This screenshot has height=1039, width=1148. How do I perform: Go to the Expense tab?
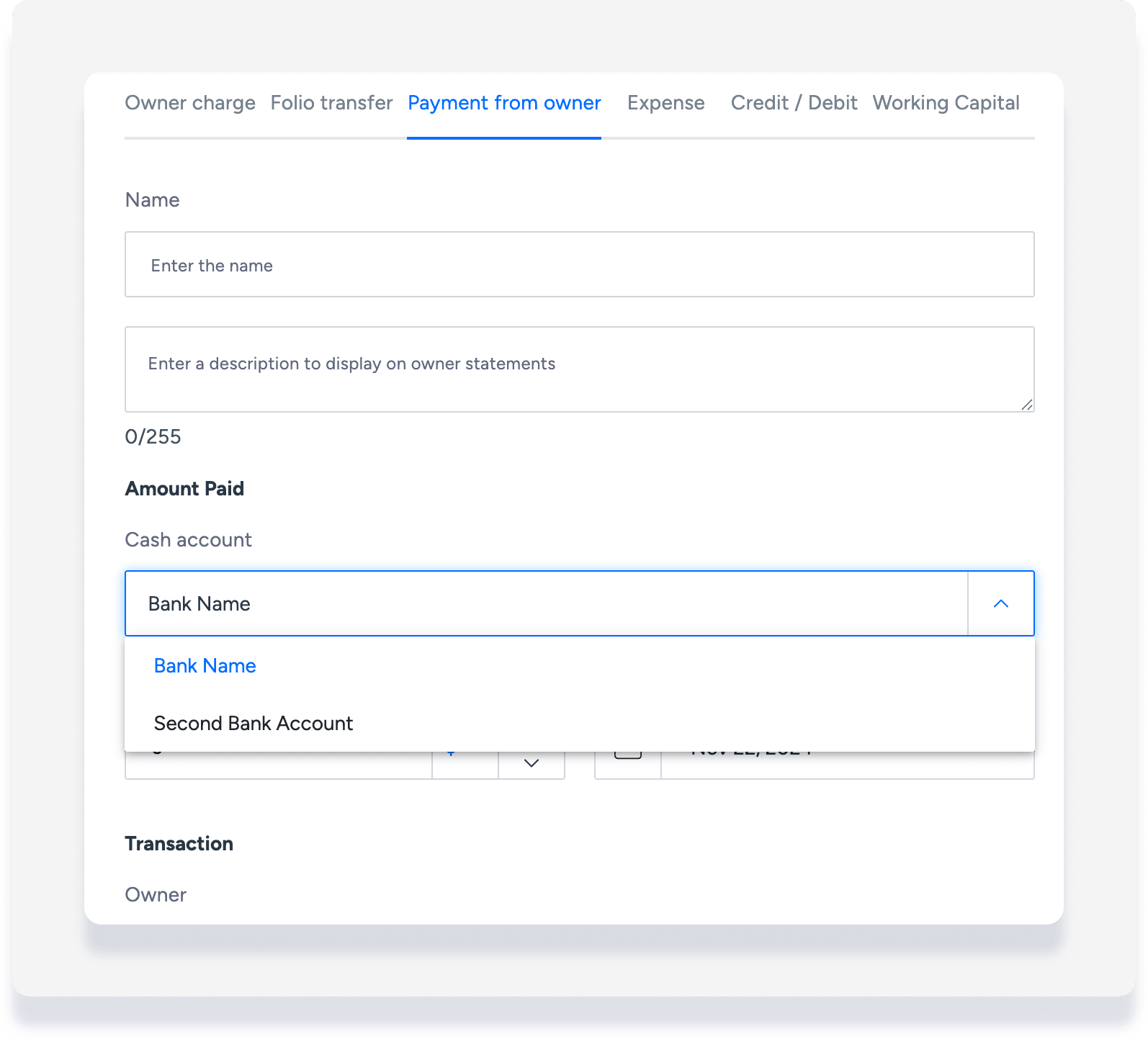coord(665,103)
